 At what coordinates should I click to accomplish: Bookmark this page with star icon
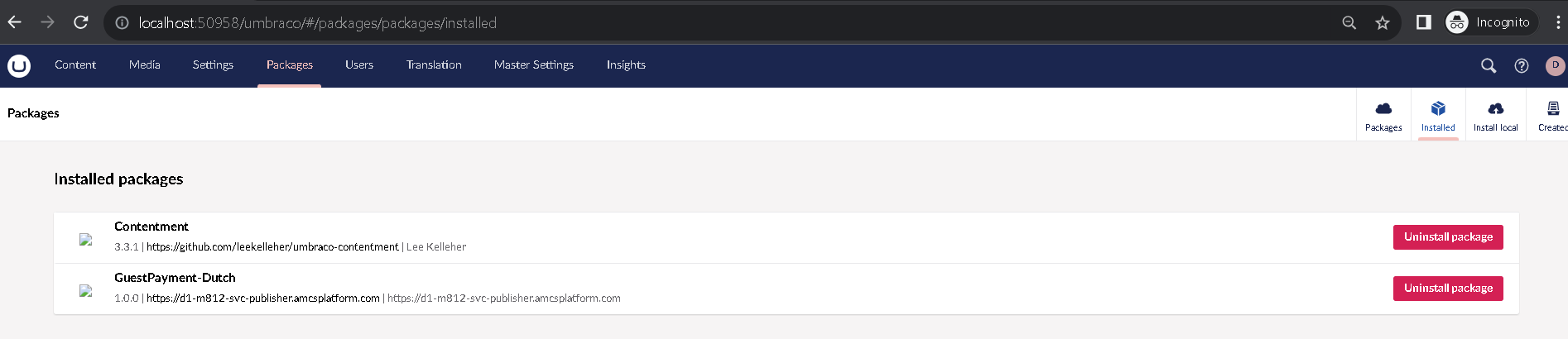(1382, 22)
